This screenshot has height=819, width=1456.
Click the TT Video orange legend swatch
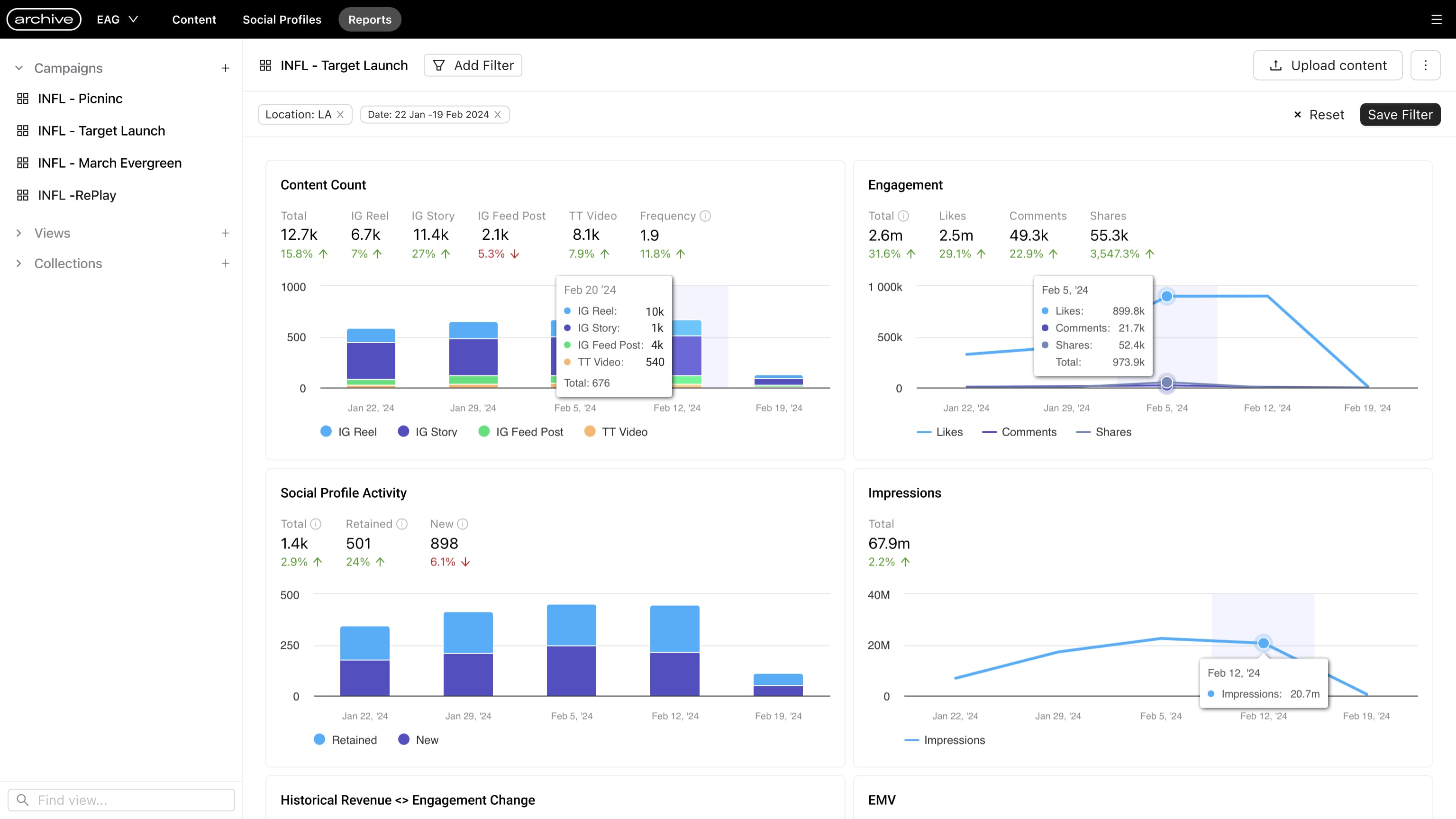[590, 431]
